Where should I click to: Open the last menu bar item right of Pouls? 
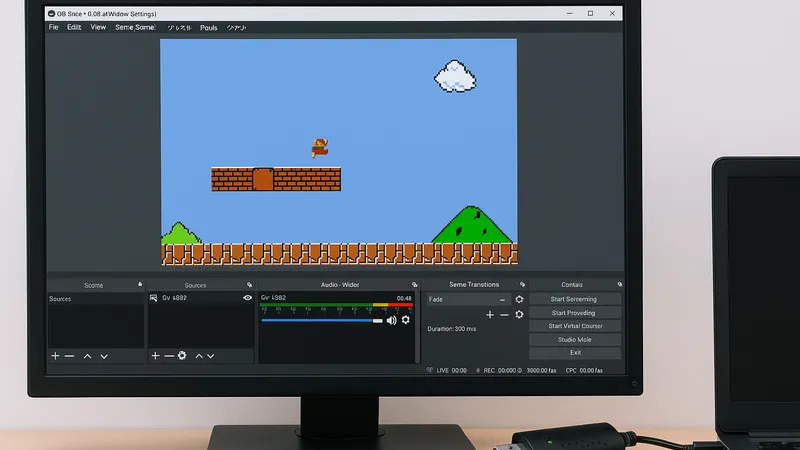[x=236, y=28]
